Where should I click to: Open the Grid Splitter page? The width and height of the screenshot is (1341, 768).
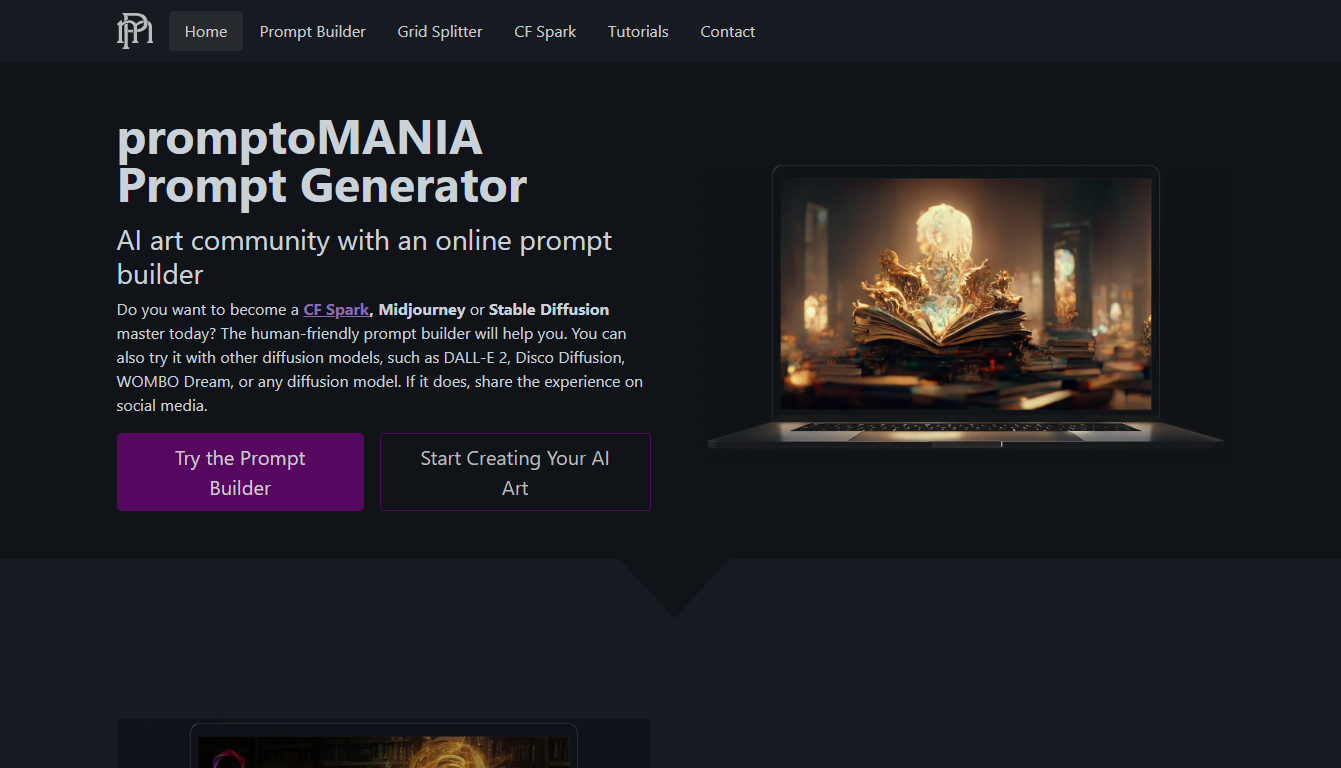pos(440,31)
